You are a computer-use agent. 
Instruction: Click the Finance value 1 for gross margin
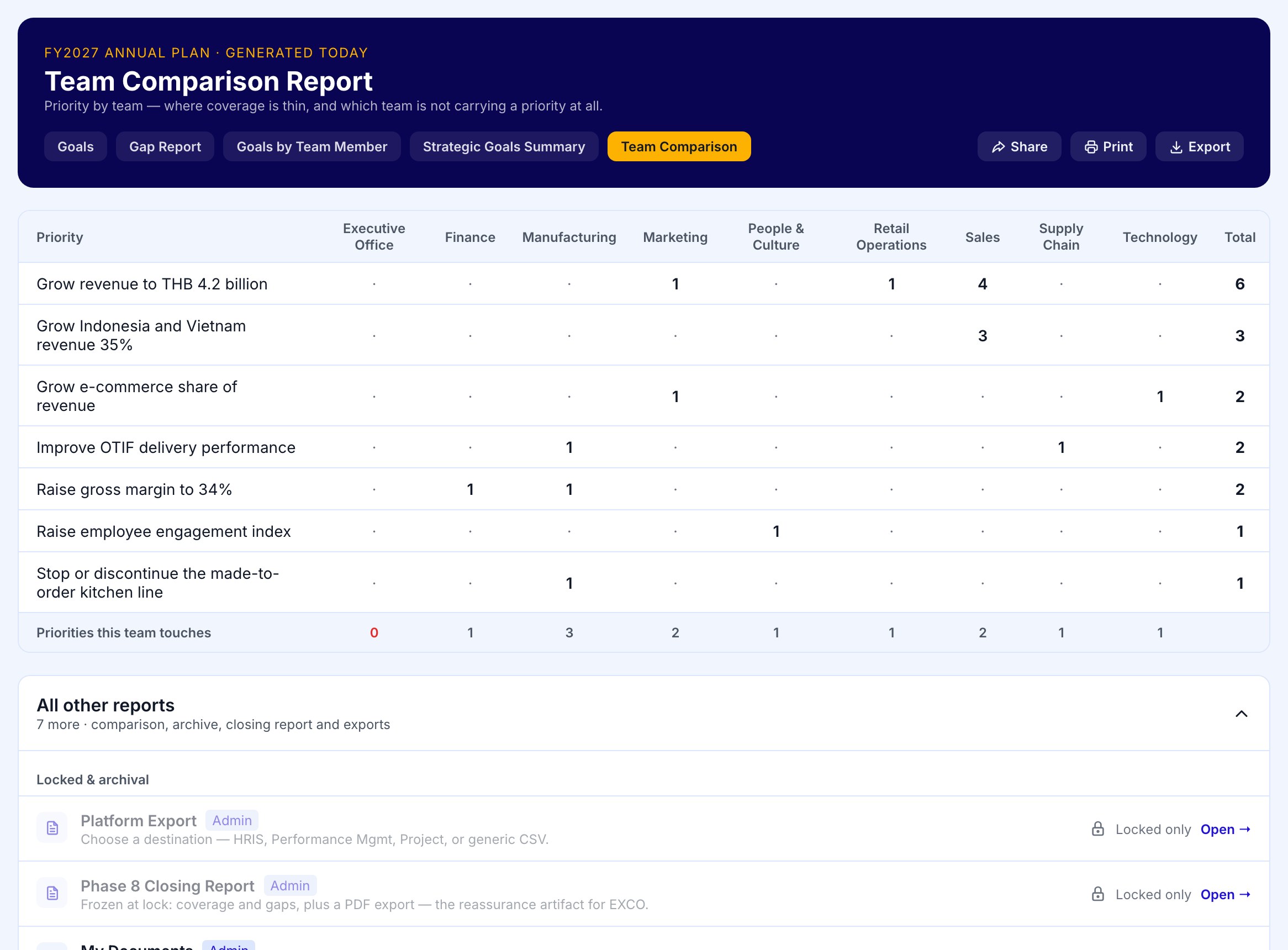(470, 489)
